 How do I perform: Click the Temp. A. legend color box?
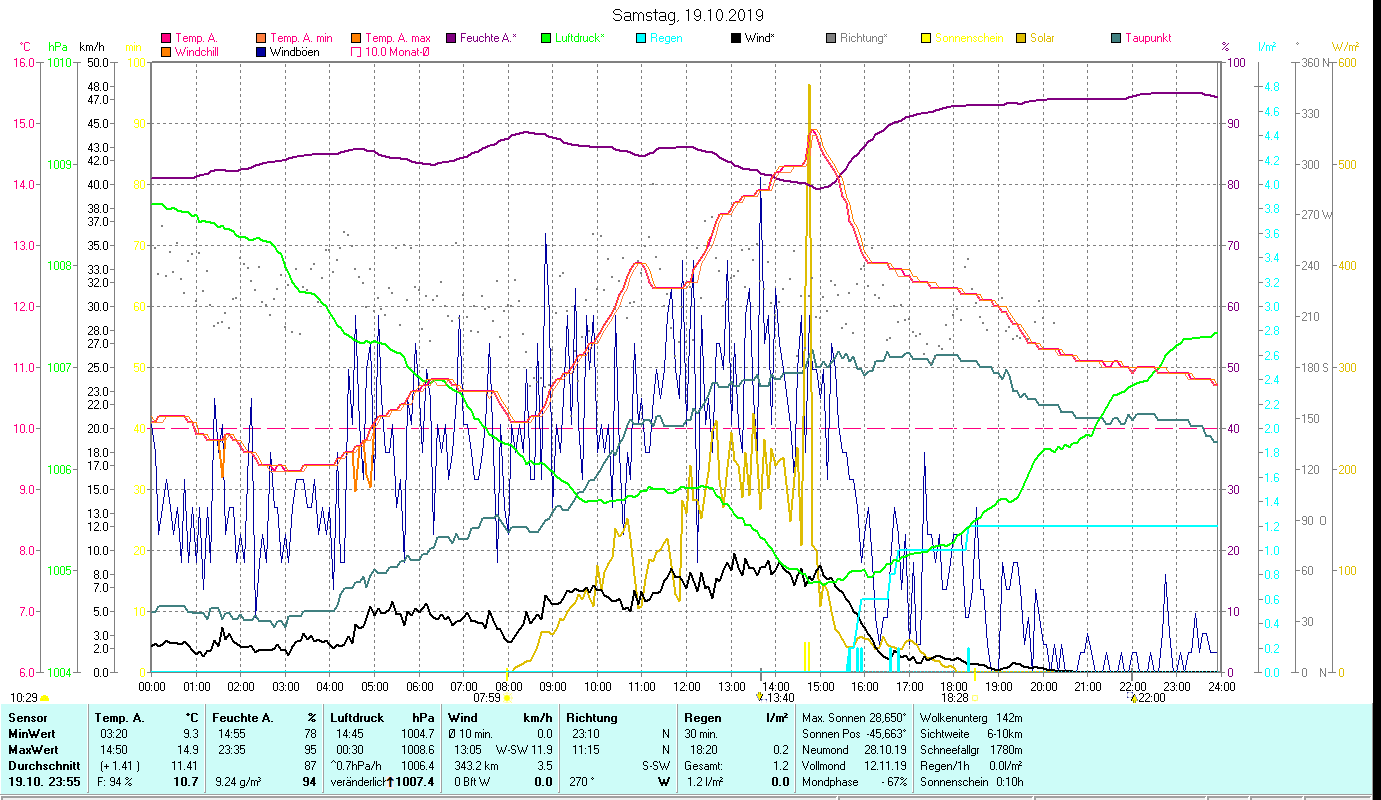pyautogui.click(x=165, y=39)
